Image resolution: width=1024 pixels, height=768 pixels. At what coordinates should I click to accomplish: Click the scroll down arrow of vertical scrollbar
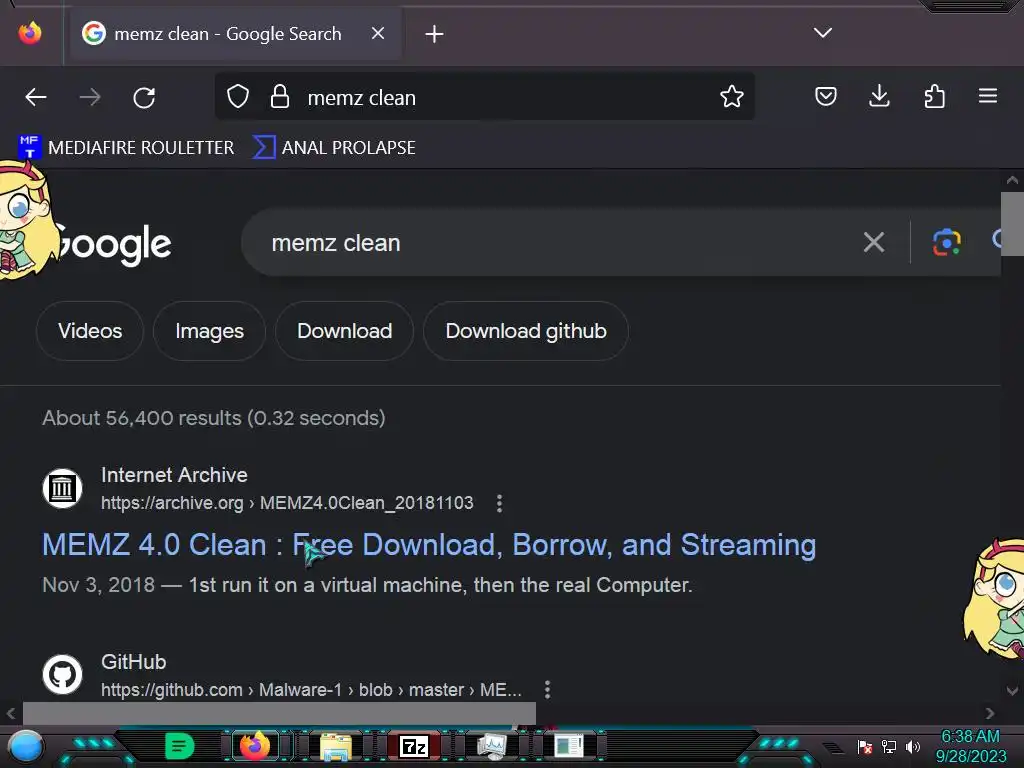click(1012, 690)
